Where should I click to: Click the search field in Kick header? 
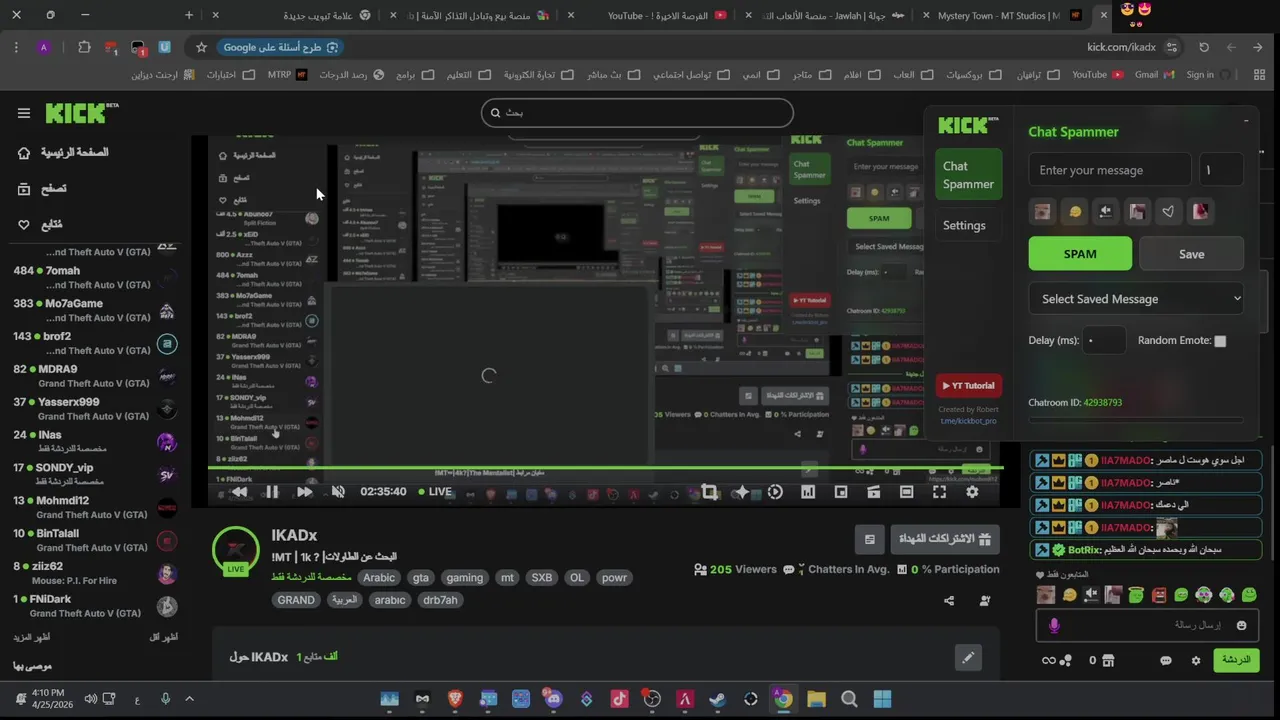(x=637, y=113)
